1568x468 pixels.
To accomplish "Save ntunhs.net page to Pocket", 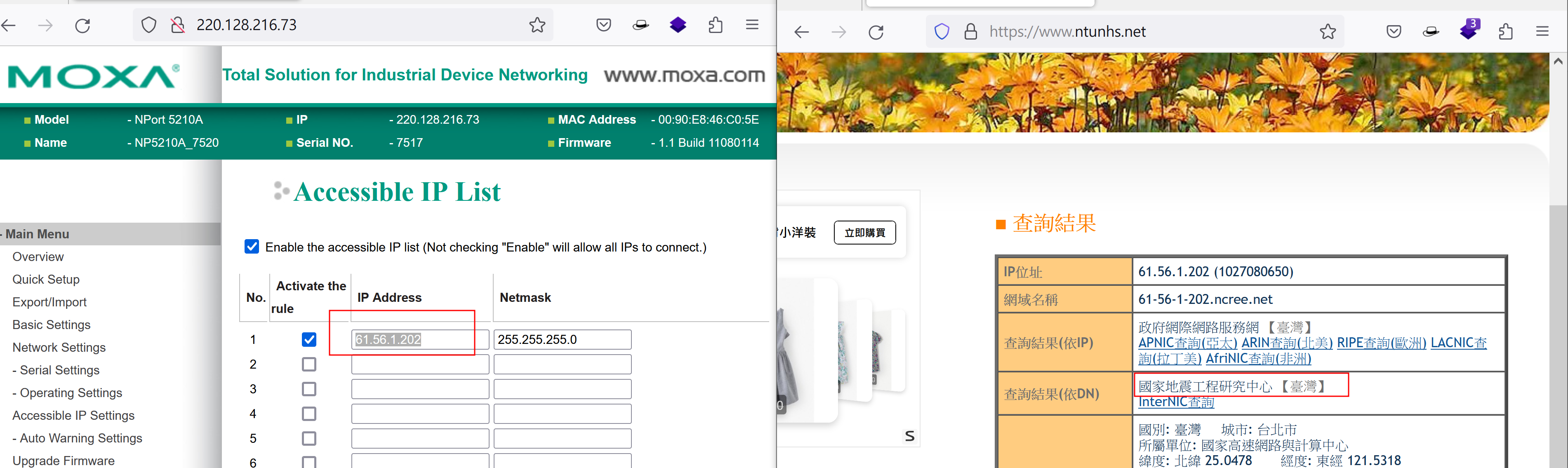I will 1394,32.
